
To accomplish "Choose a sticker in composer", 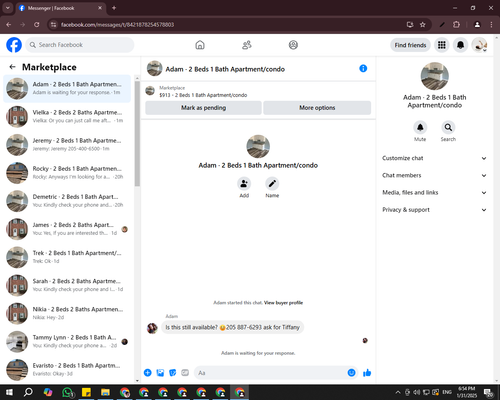I will 173,373.
